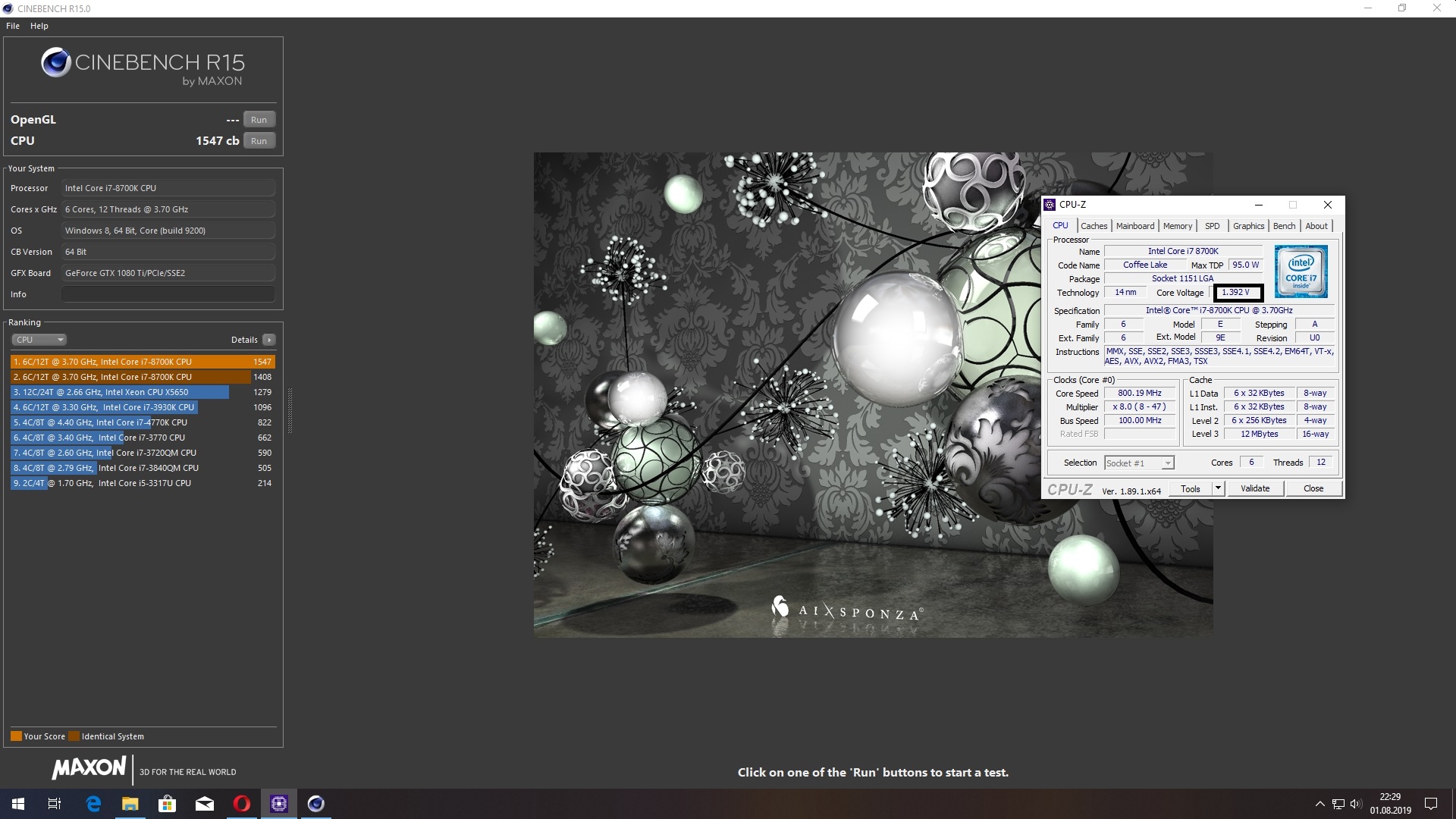The image size is (1456, 819).
Task: Click the Validate button in CPU-Z
Action: click(x=1254, y=488)
